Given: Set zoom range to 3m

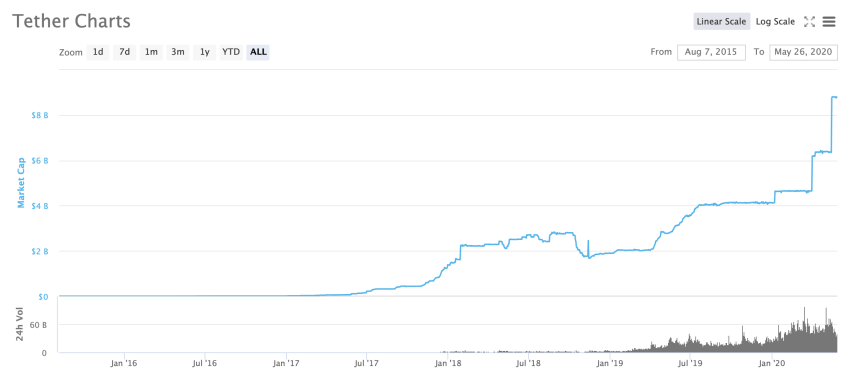Looking at the screenshot, I should [x=178, y=52].
